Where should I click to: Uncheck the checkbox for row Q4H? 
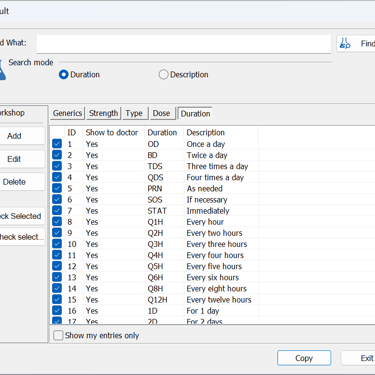point(57,255)
